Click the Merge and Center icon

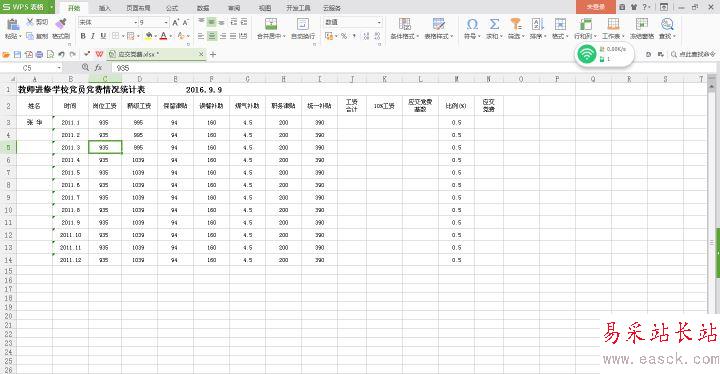(271, 24)
